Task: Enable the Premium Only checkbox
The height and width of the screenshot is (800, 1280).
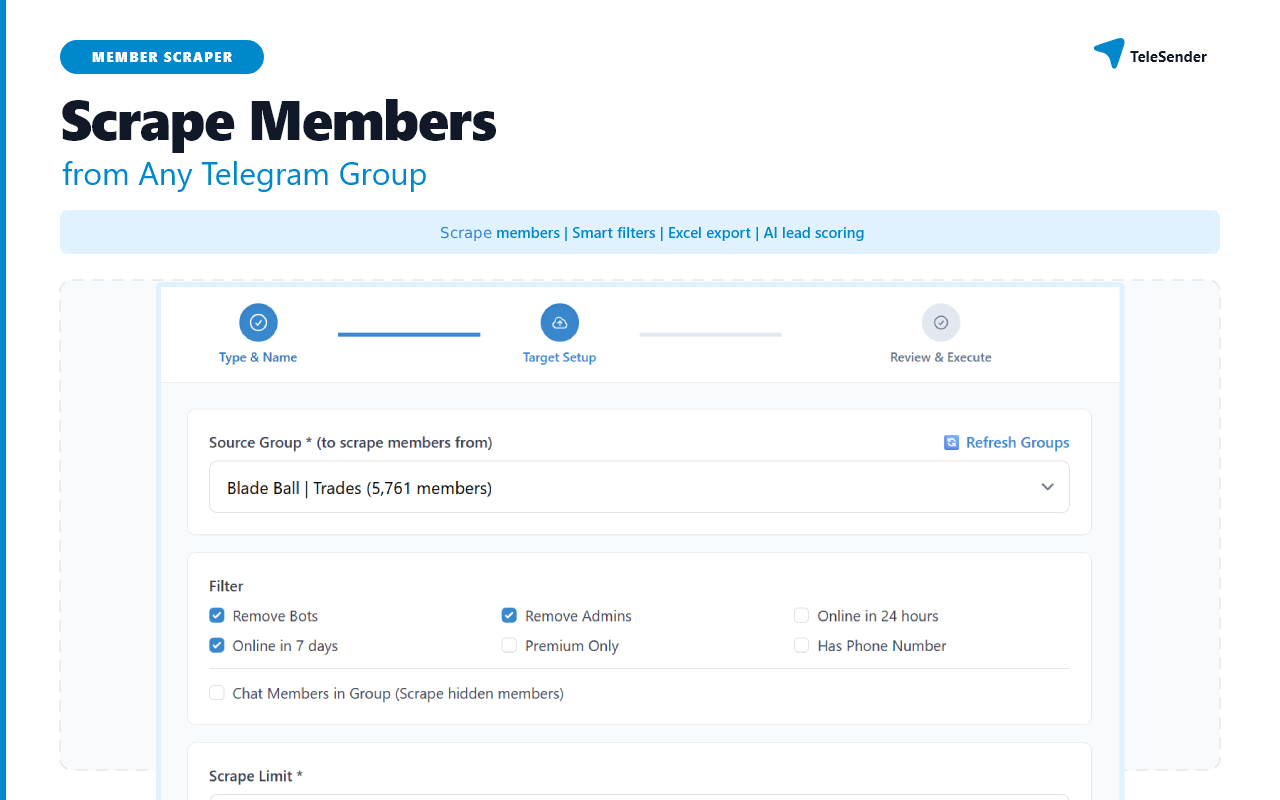Action: tap(509, 645)
